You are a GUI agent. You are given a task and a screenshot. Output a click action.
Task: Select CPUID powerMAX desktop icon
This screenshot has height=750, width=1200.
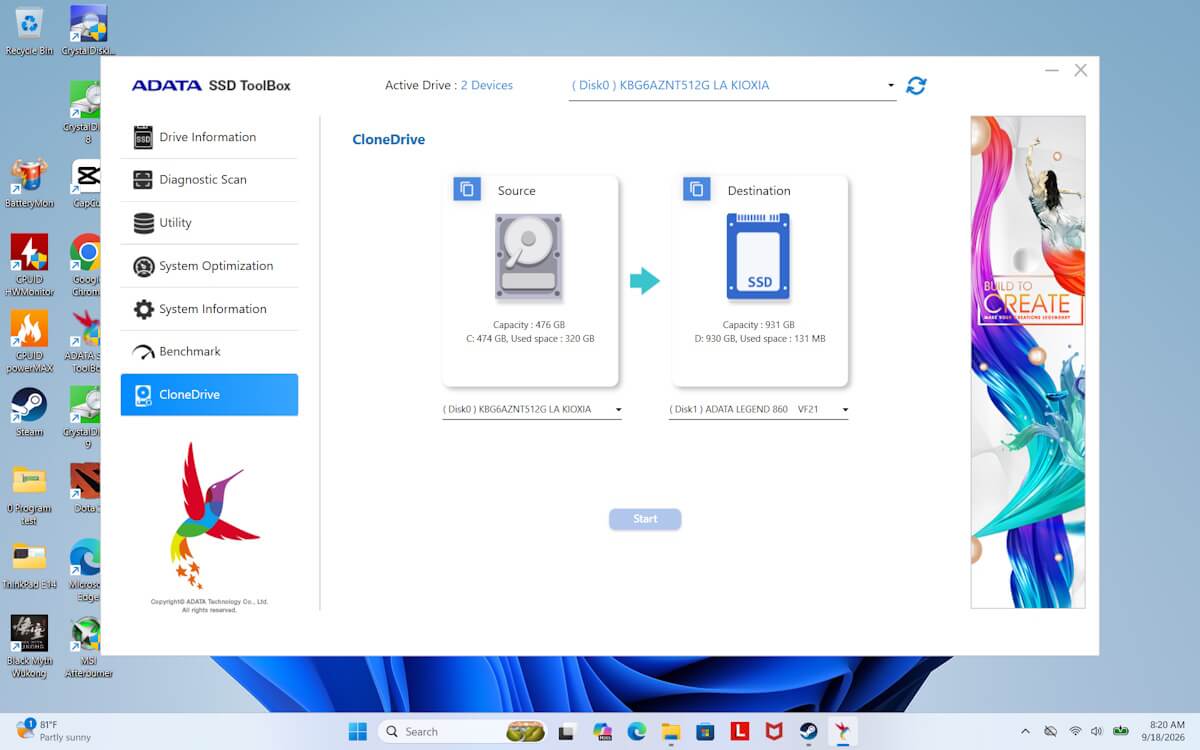tap(29, 342)
